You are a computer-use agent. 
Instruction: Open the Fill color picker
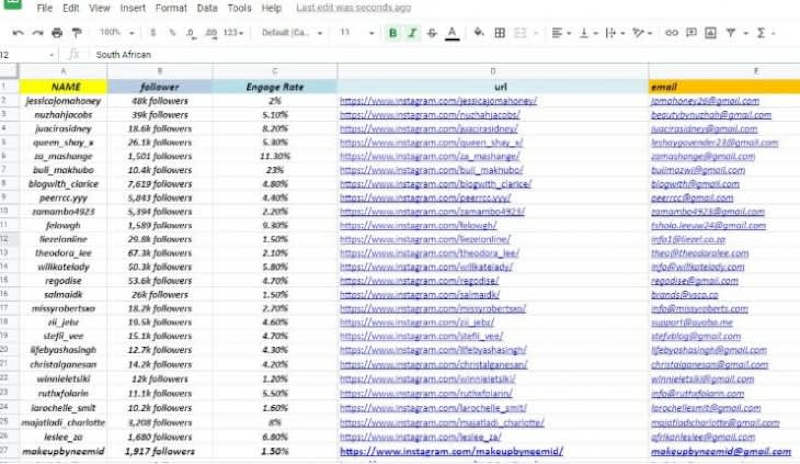point(479,33)
